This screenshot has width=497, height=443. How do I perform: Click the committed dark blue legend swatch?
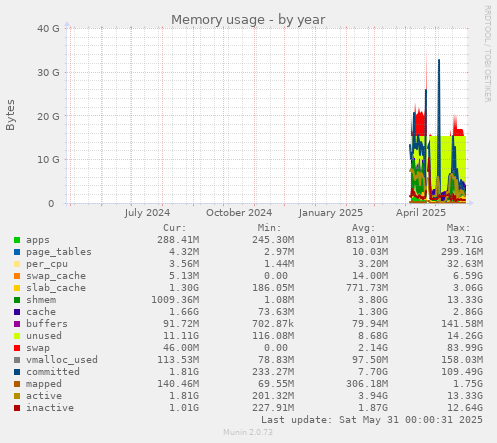pos(17,372)
